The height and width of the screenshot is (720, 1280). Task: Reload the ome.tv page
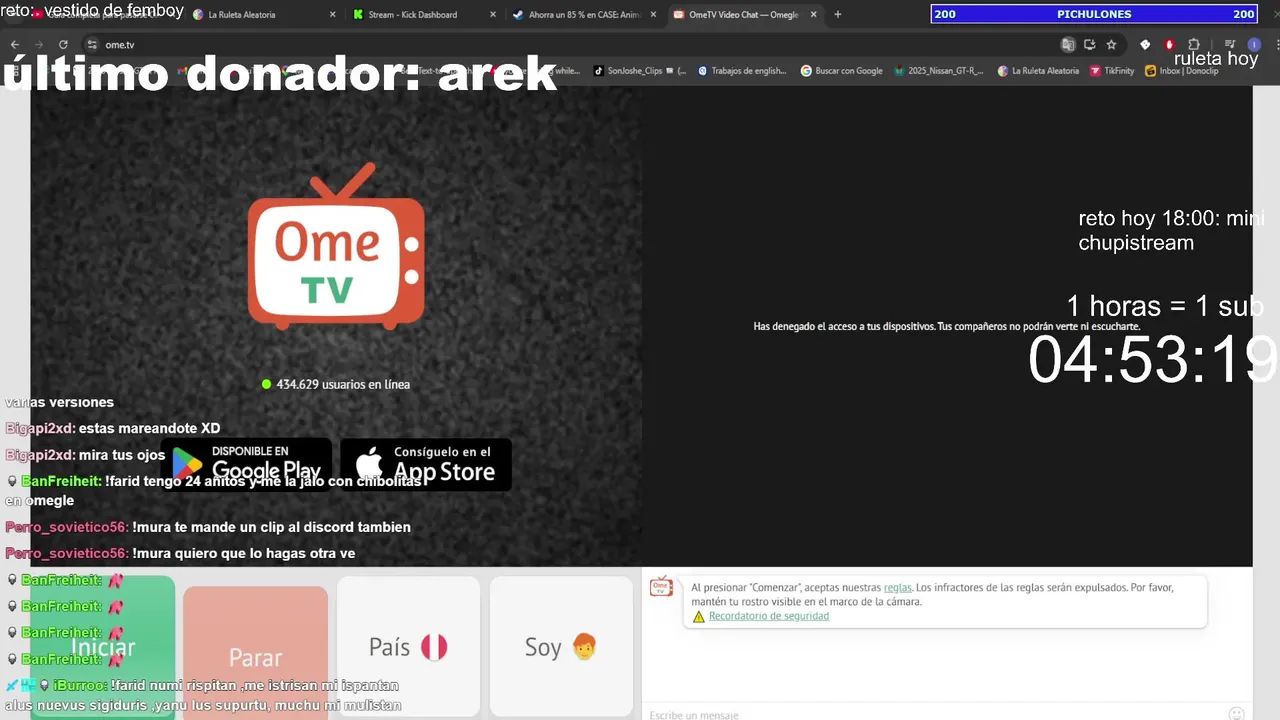click(63, 45)
